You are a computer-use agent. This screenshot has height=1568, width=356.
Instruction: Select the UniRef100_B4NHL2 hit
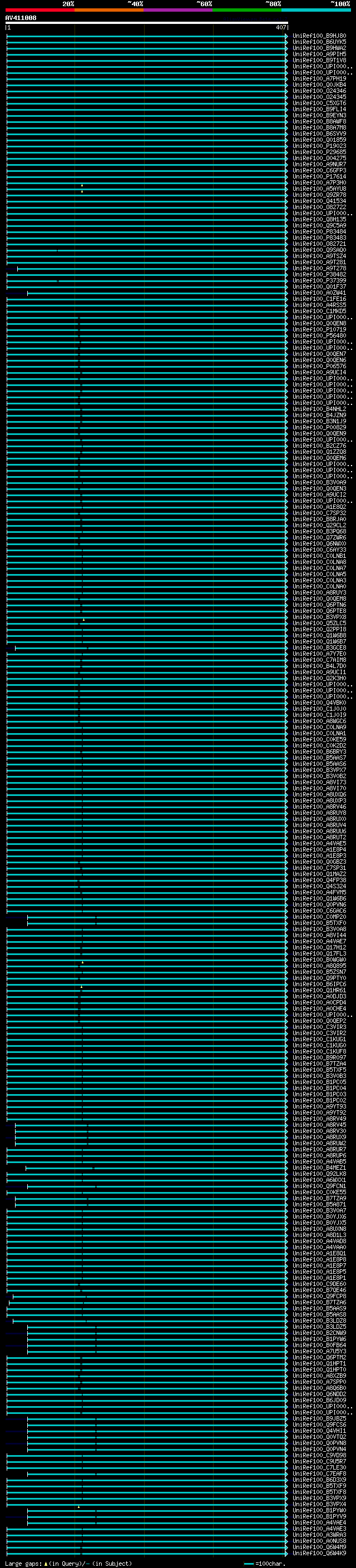(x=319, y=409)
